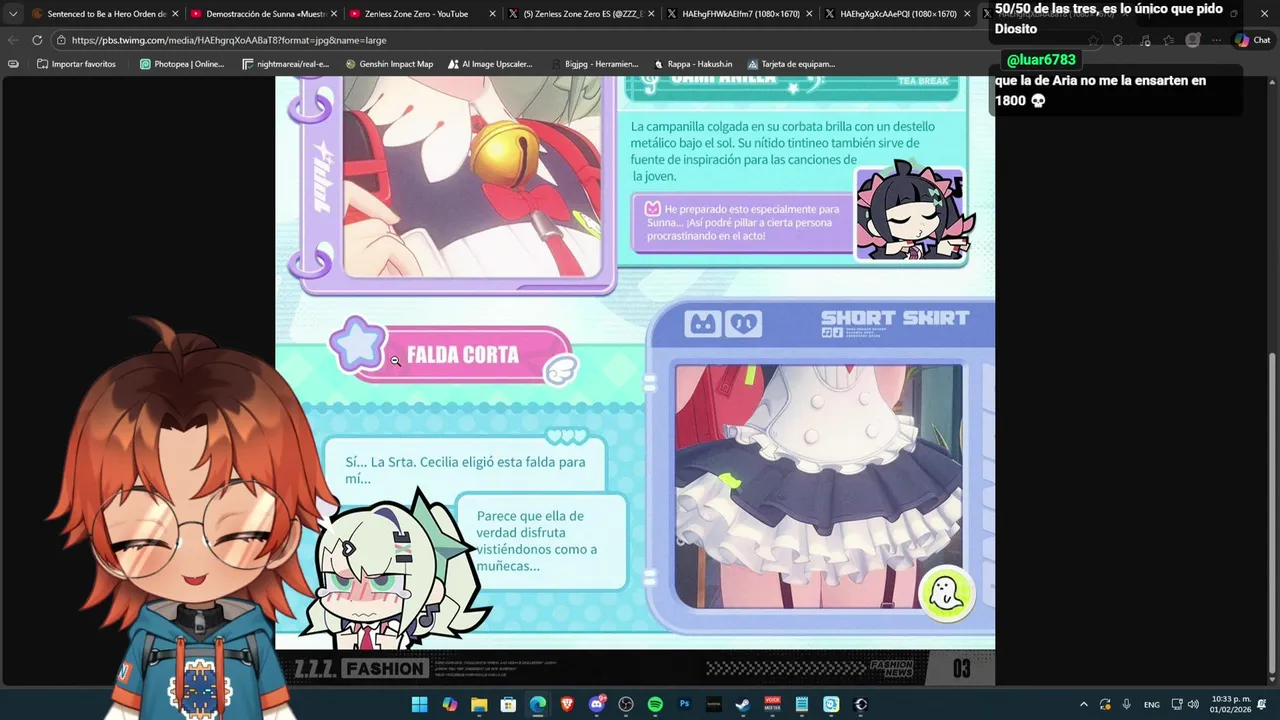
Task: Open Discord from the taskbar
Action: [x=597, y=704]
